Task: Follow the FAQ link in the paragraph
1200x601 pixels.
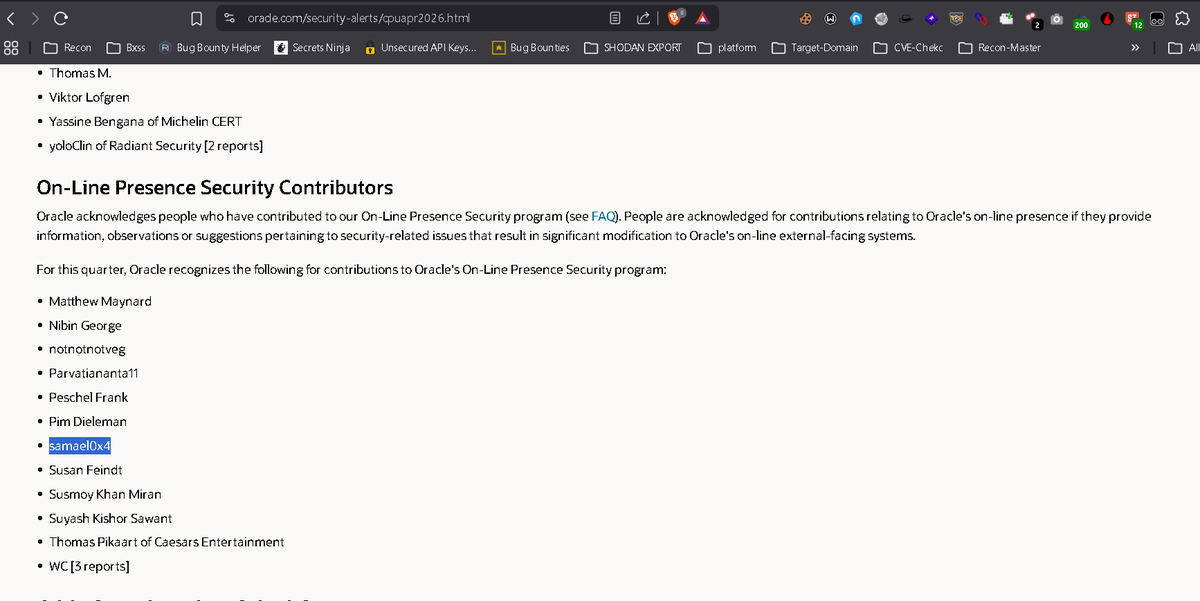Action: [x=603, y=216]
